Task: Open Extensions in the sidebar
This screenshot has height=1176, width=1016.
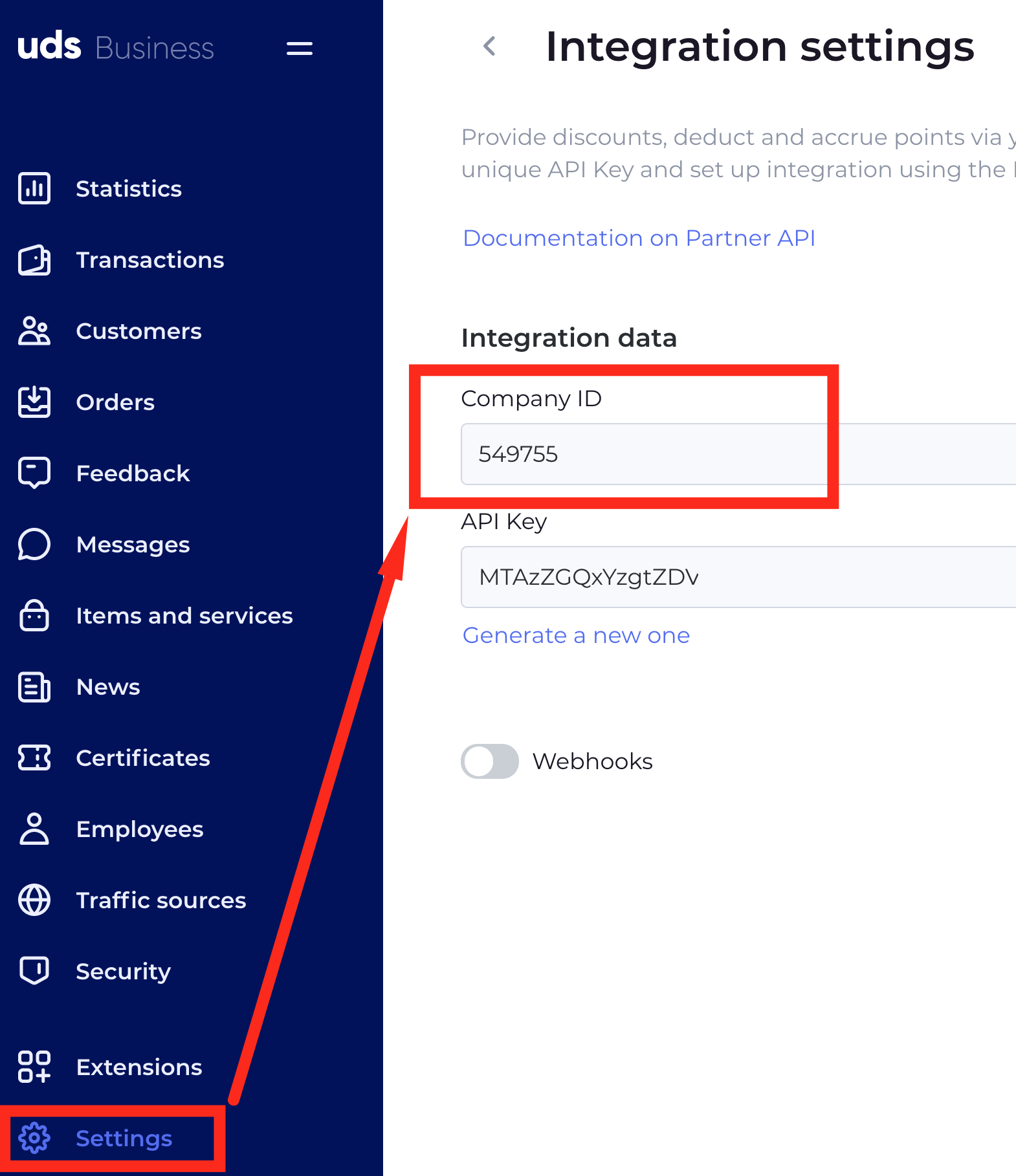Action: (x=139, y=1067)
